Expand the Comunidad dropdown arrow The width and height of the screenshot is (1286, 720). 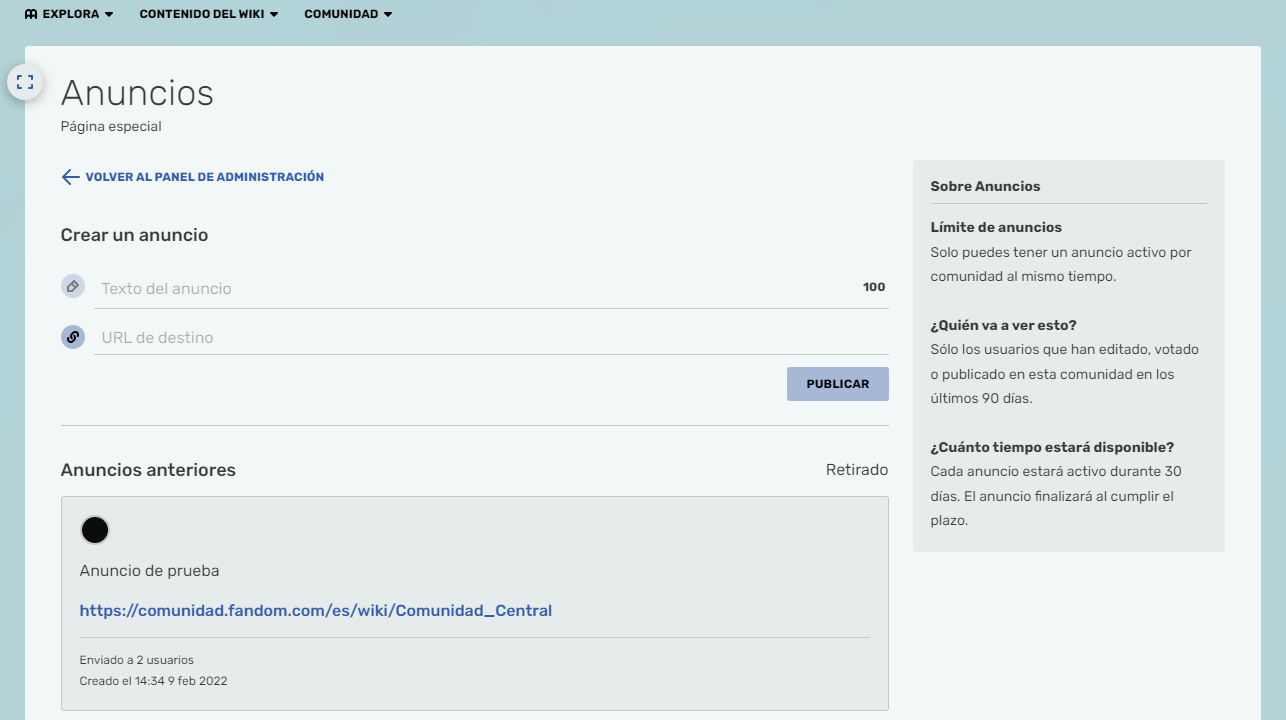point(387,14)
